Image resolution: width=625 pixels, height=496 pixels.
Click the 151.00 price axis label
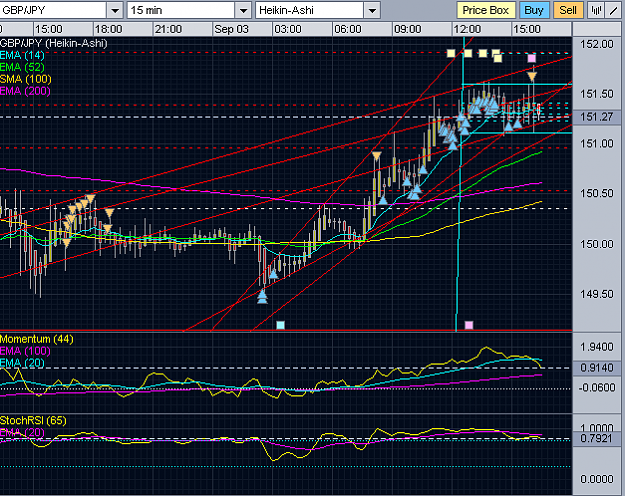[x=597, y=144]
